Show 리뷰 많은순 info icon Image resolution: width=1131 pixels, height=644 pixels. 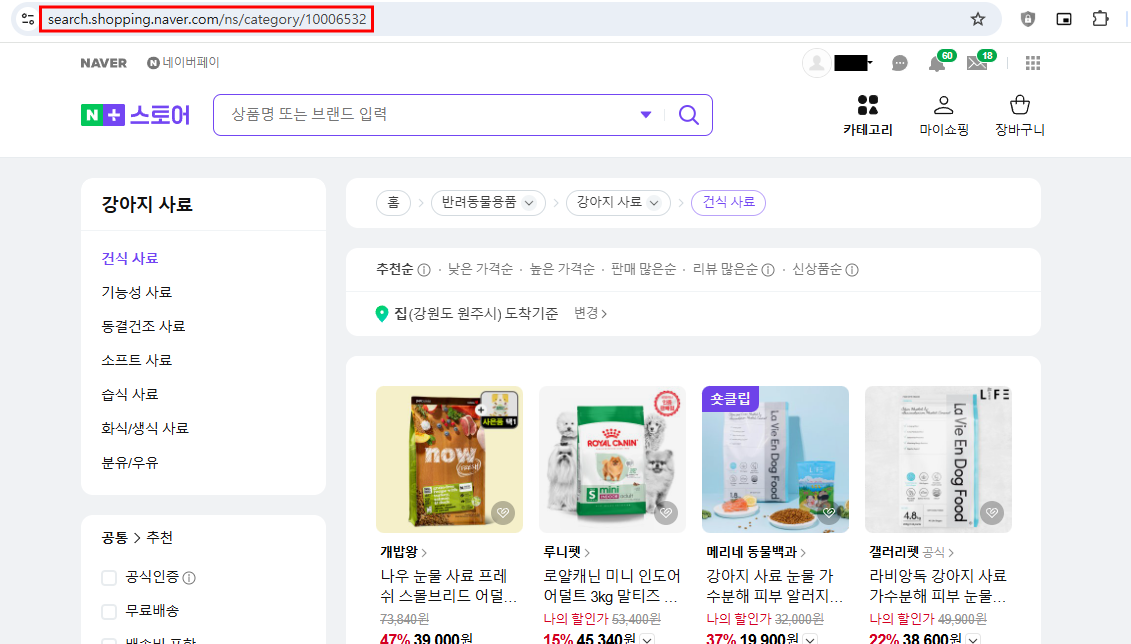coord(768,270)
